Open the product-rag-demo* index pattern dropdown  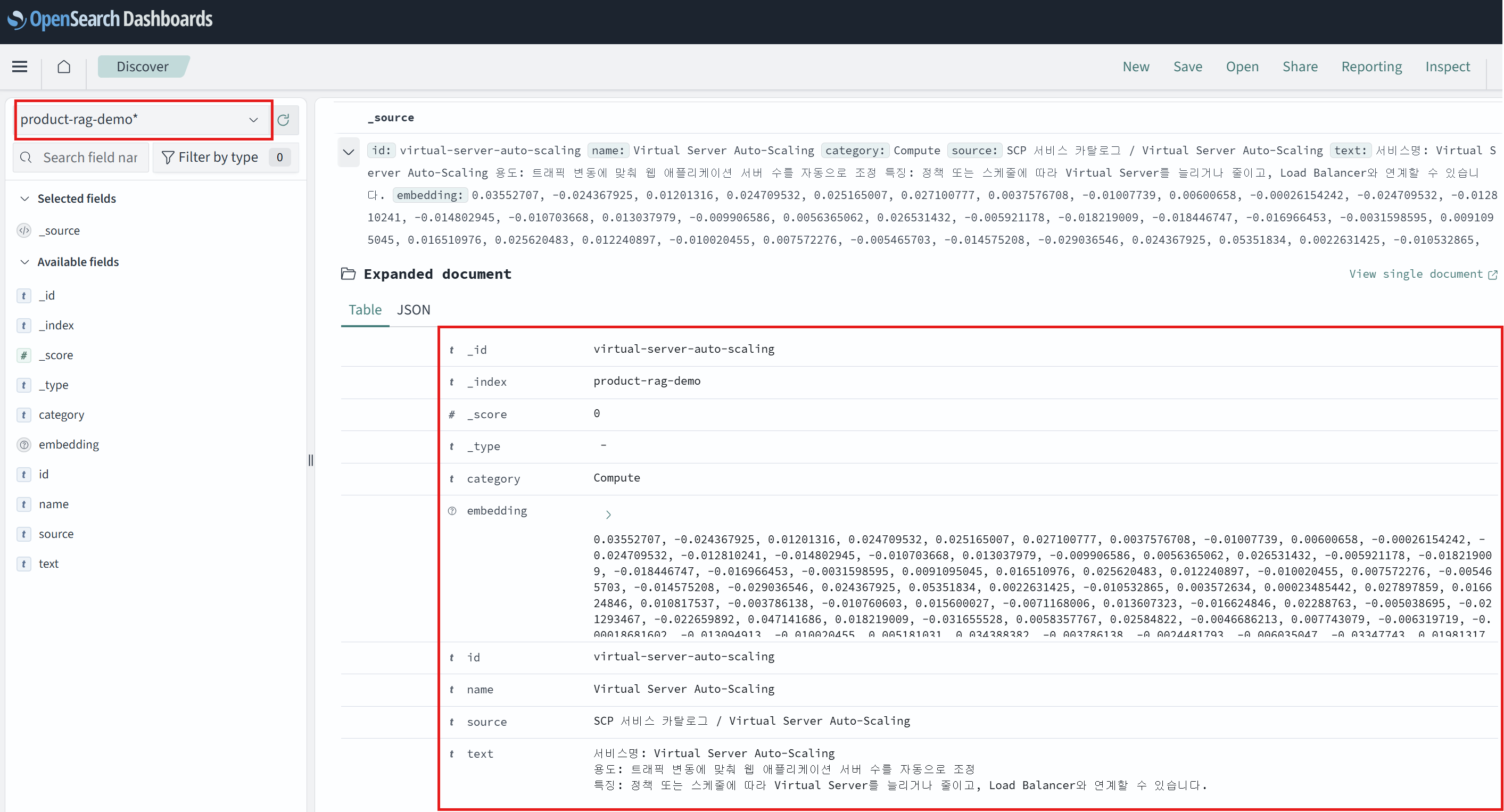pos(141,120)
